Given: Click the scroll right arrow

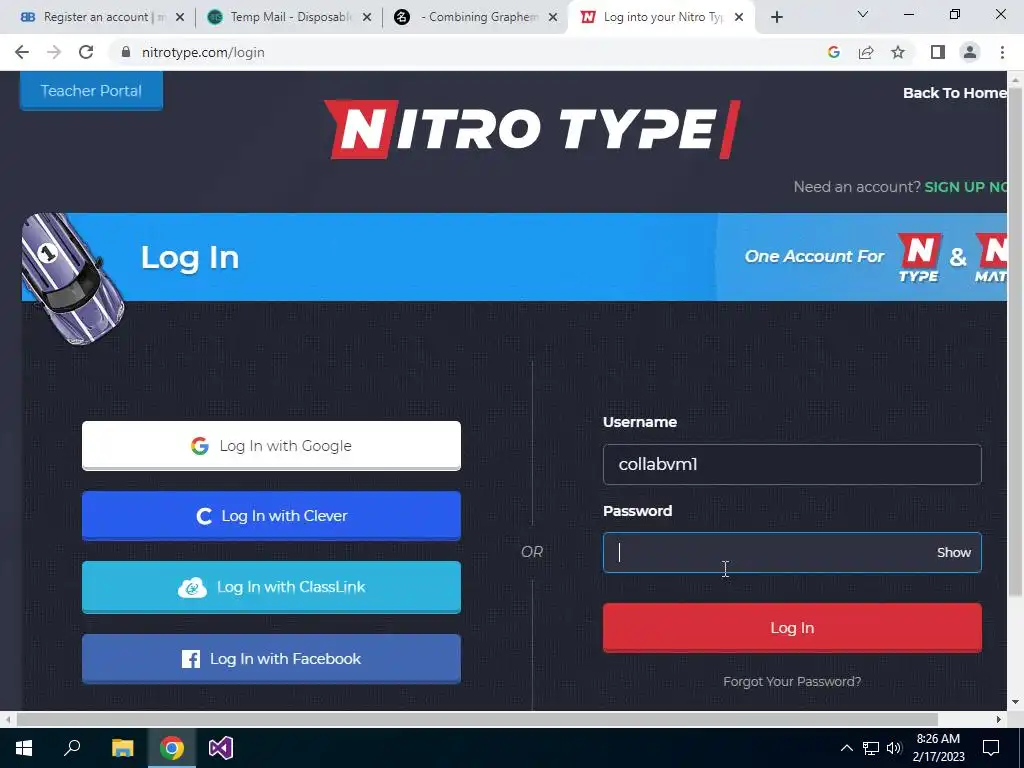Looking at the screenshot, I should tap(999, 719).
